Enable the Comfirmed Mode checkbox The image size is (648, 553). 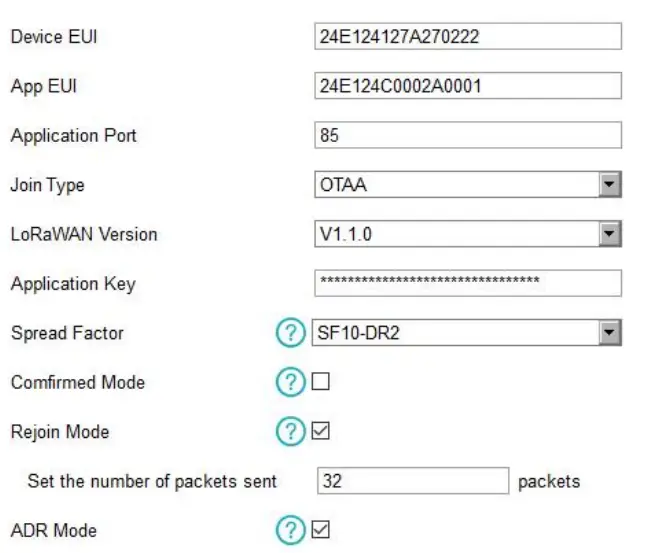(x=321, y=382)
